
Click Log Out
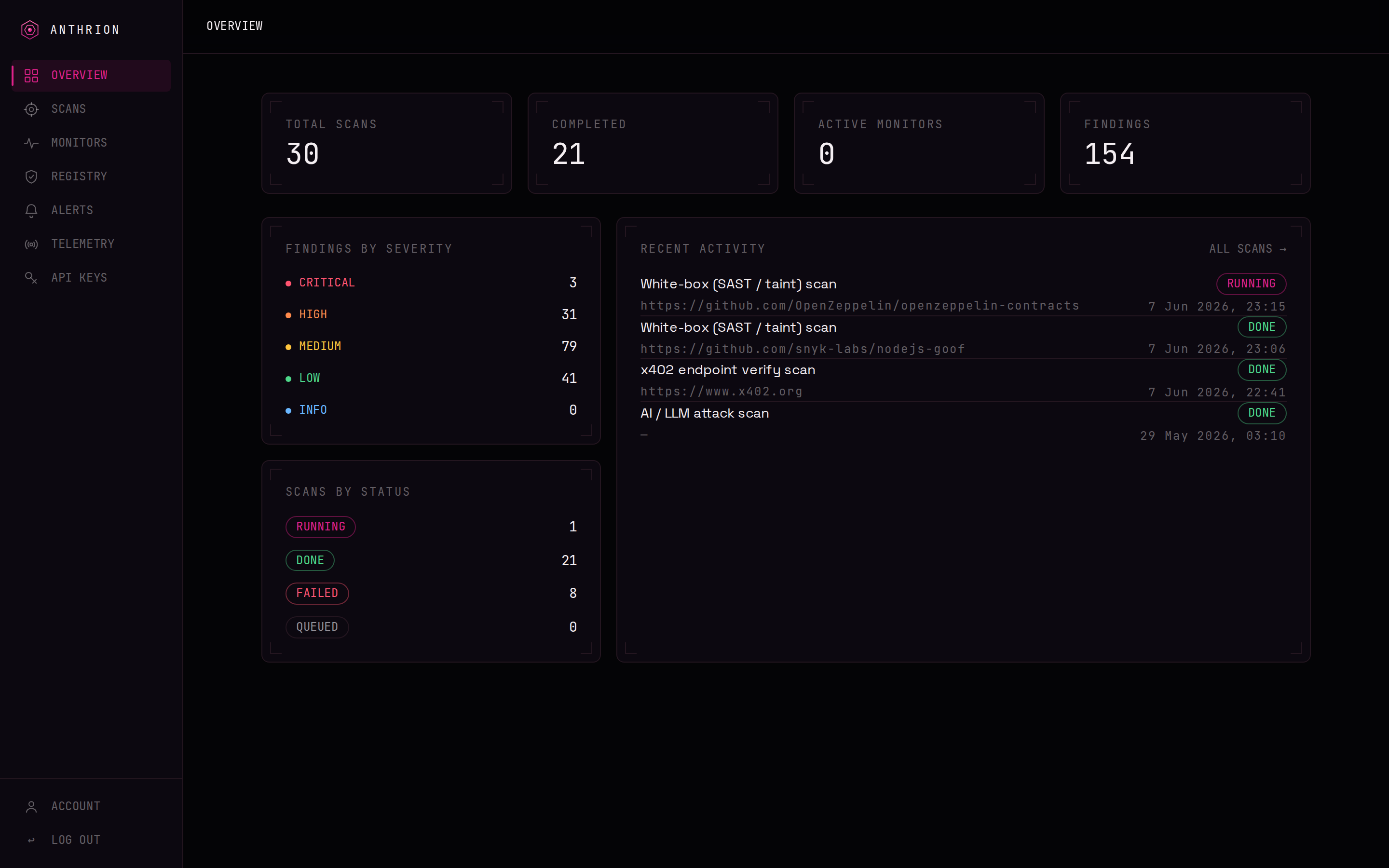click(x=91, y=841)
